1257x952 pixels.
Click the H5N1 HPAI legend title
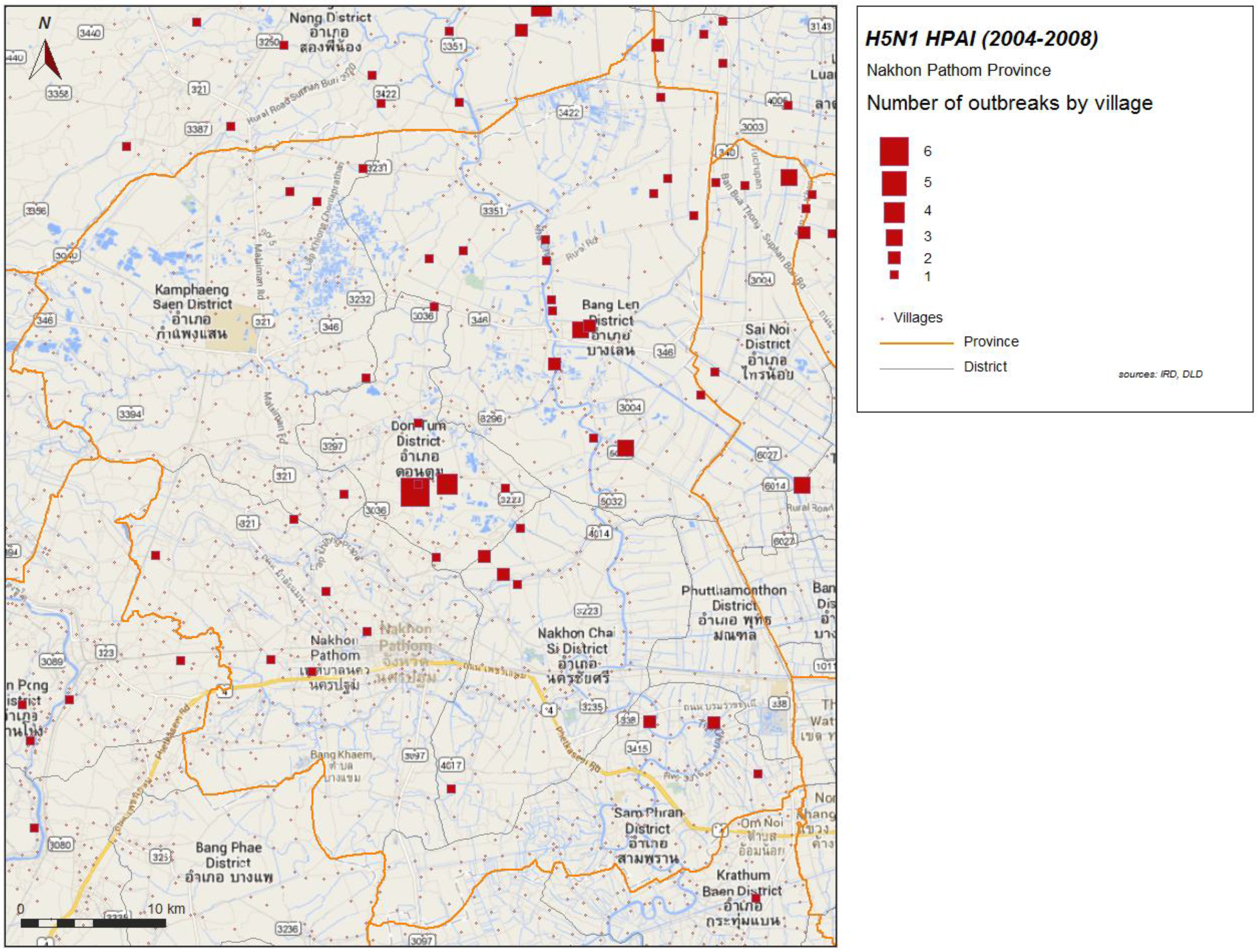click(982, 39)
